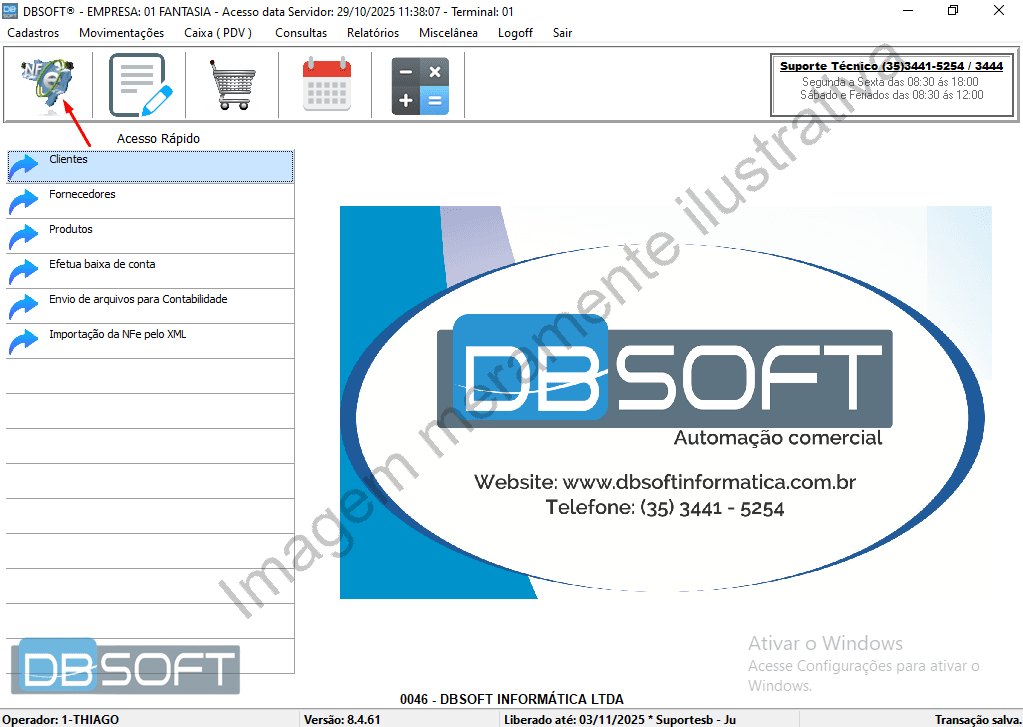Viewport: 1023px width, 727px height.
Task: Click the blue arrow beside Fornecedores
Action: coord(24,199)
